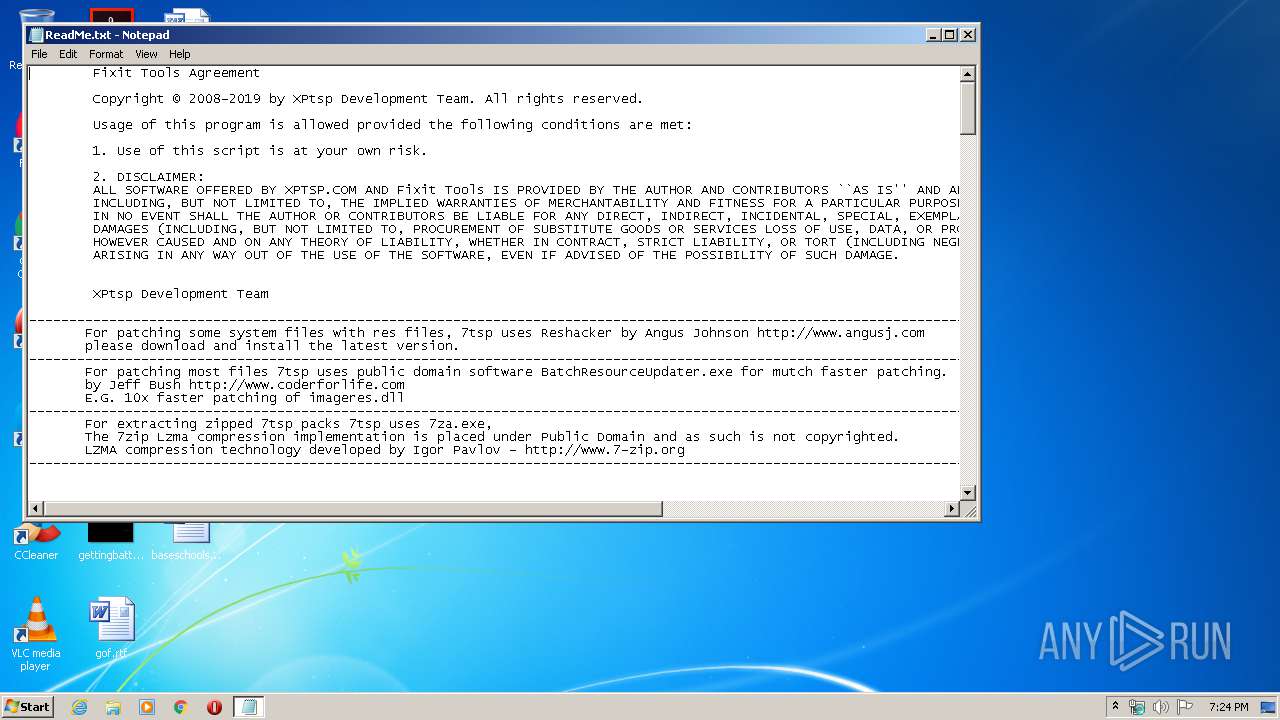Select the gettingbatt... desktop icon
Viewport: 1280px width, 720px height.
[x=111, y=543]
